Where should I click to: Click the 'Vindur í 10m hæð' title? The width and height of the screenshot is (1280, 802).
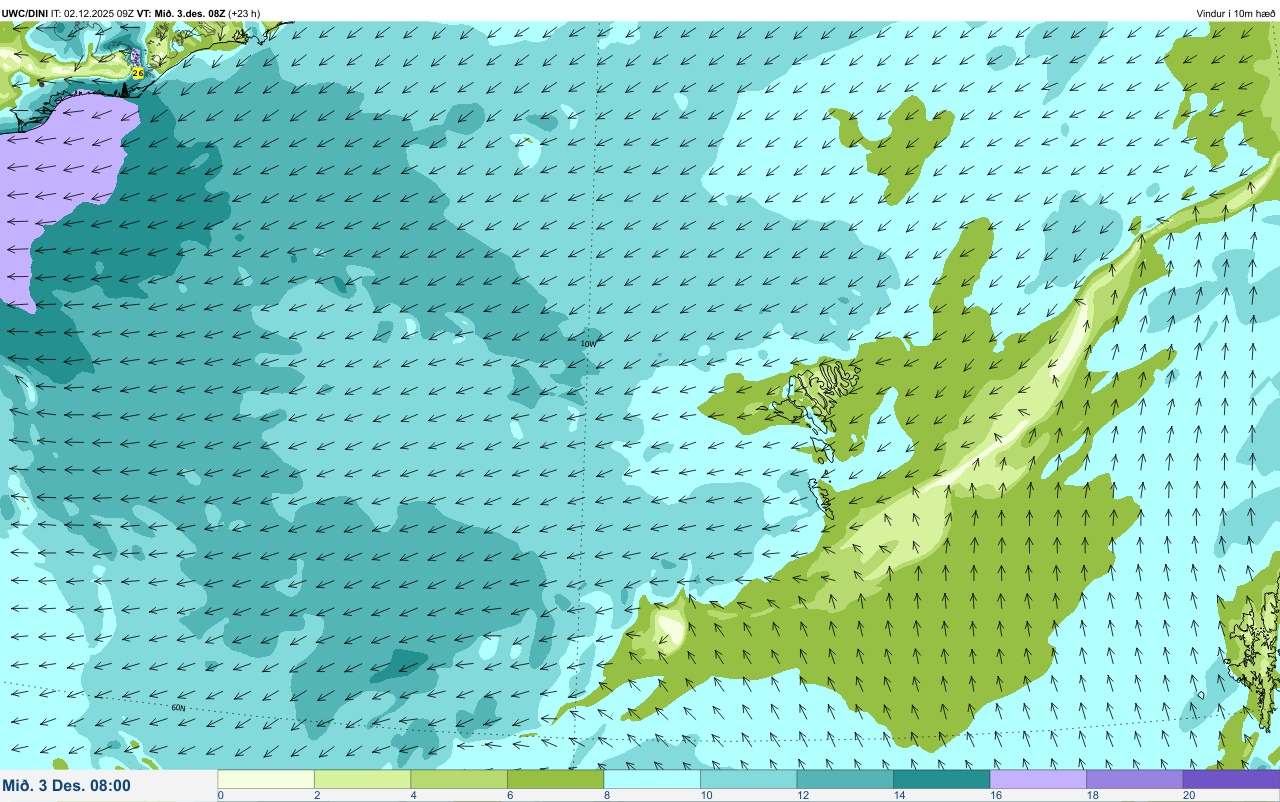[x=1236, y=14]
